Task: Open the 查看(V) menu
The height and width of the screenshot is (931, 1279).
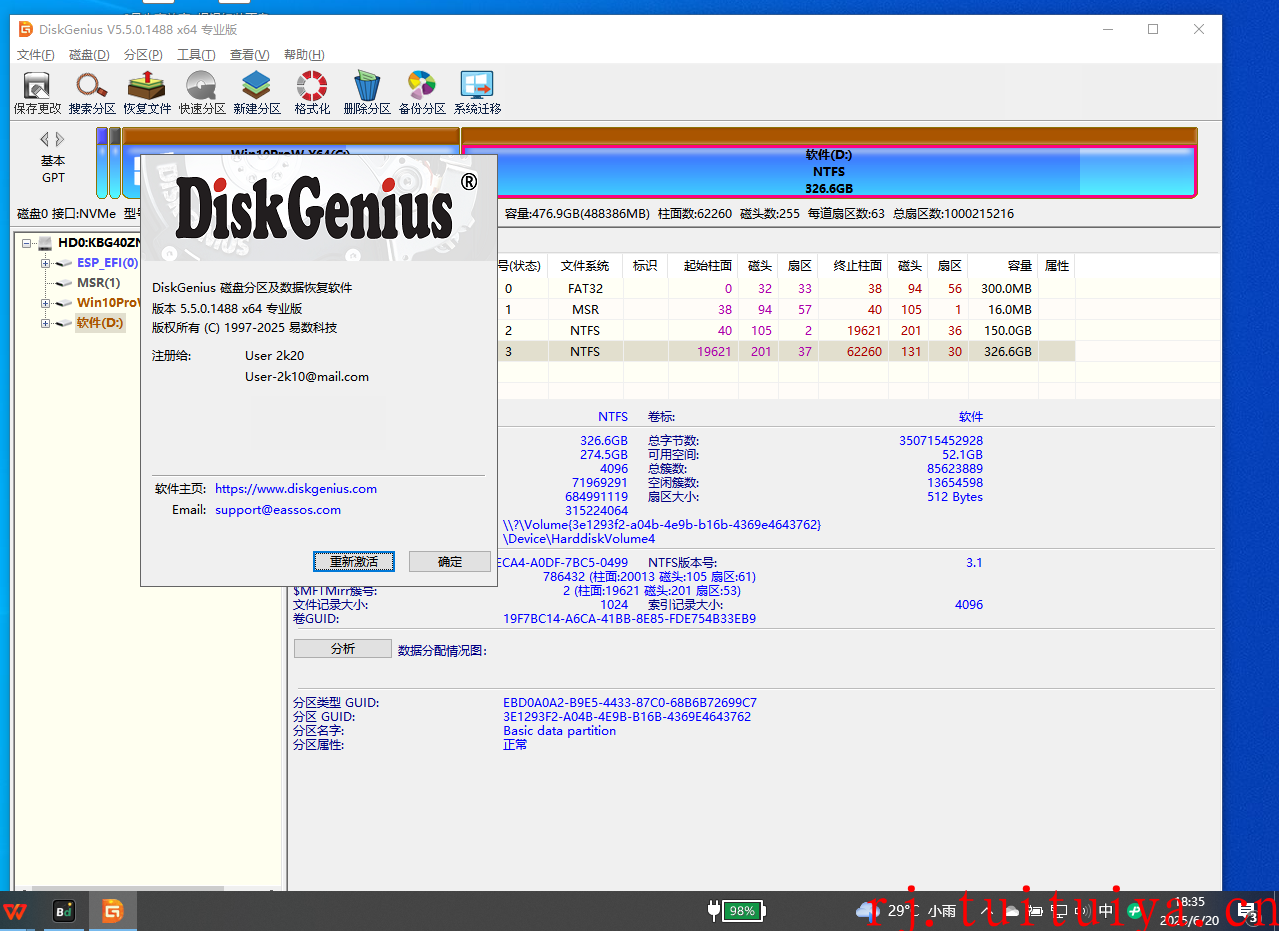Action: pos(249,55)
